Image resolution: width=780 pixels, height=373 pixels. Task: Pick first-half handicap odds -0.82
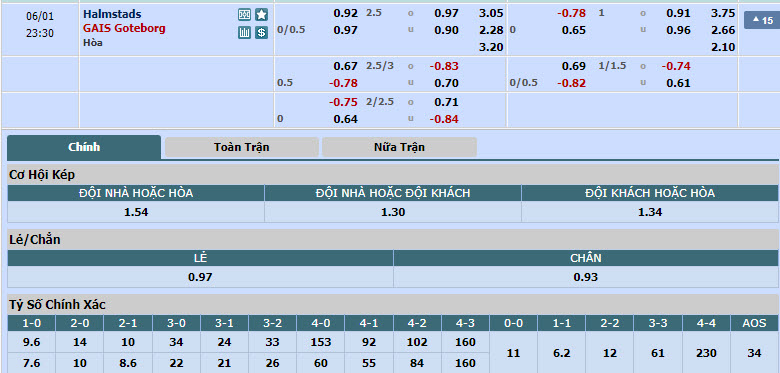572,83
